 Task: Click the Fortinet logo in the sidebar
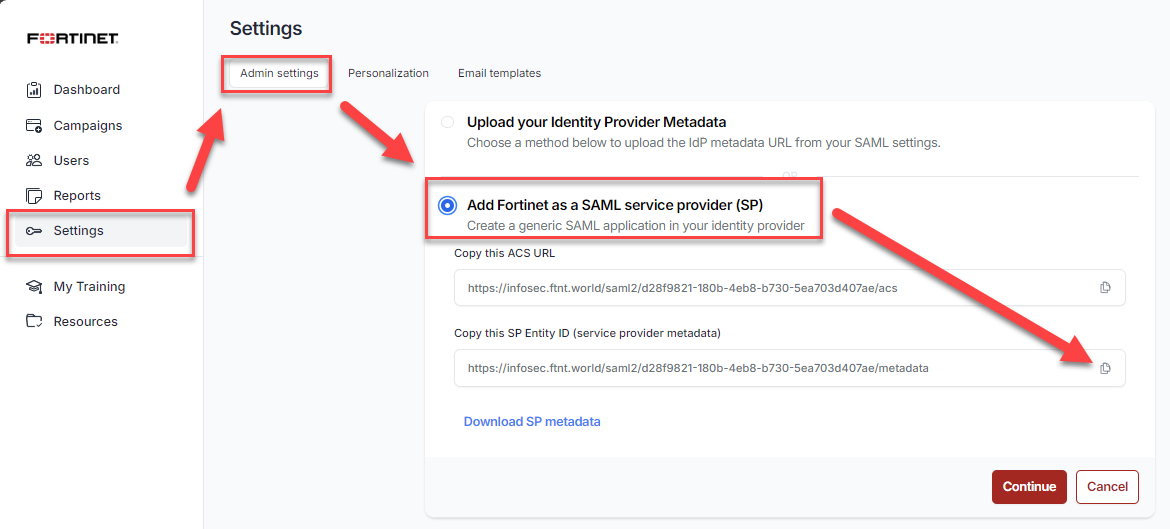click(x=72, y=38)
